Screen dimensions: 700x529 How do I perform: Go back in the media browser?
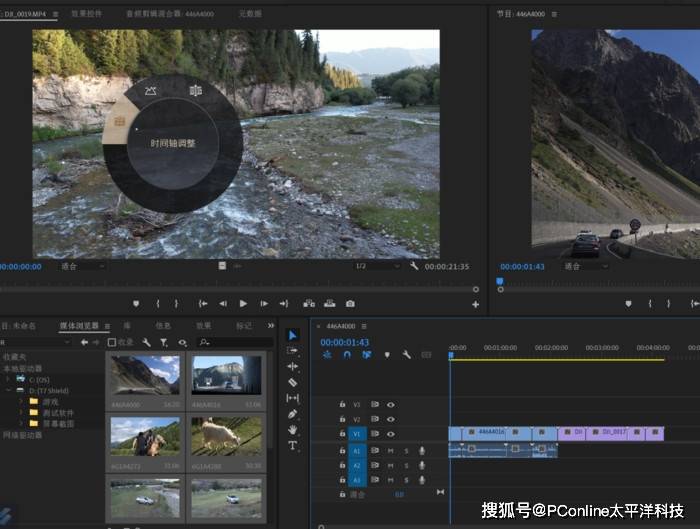[84, 342]
